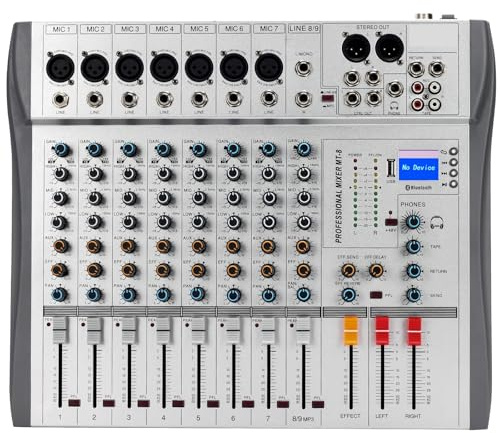500x433 pixels.
Task: Click the 8/9 MP3 channel fader
Action: pos(303,330)
